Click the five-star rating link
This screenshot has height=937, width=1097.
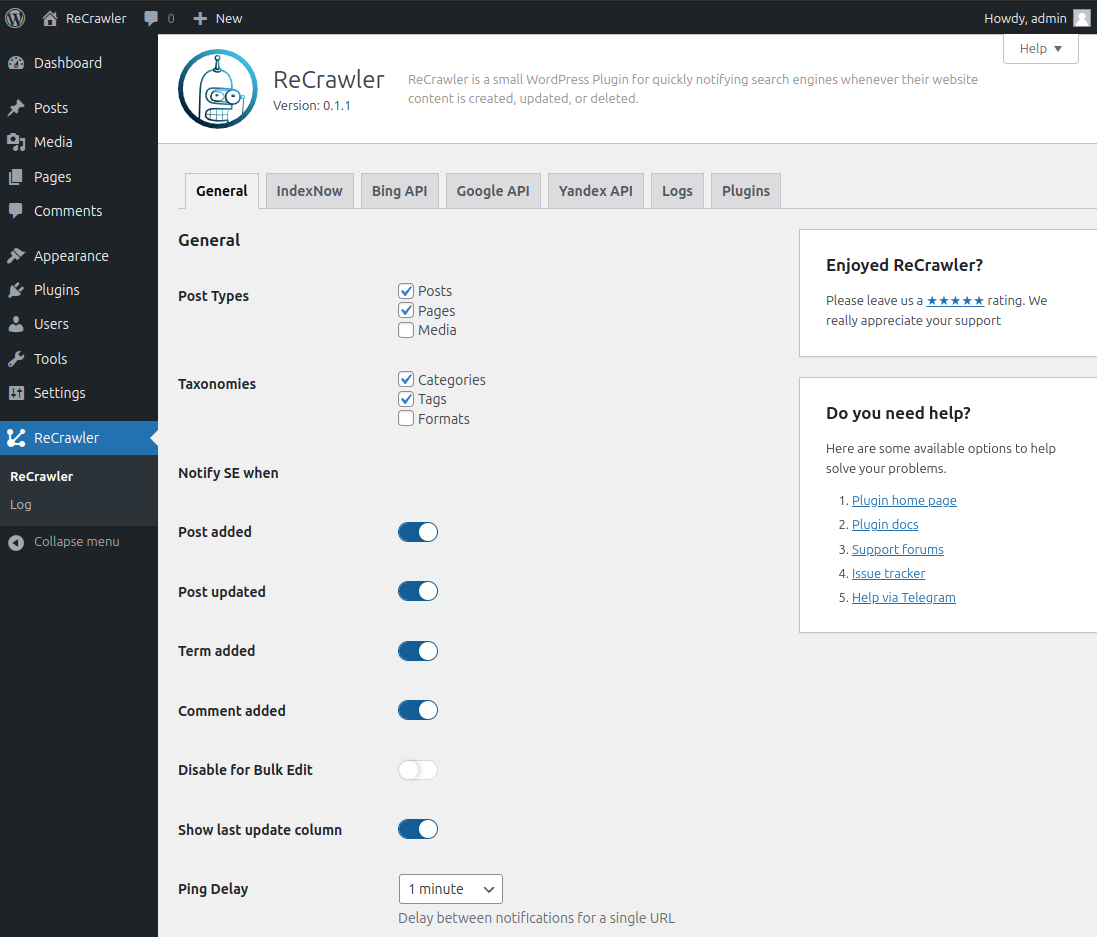pyautogui.click(x=955, y=300)
